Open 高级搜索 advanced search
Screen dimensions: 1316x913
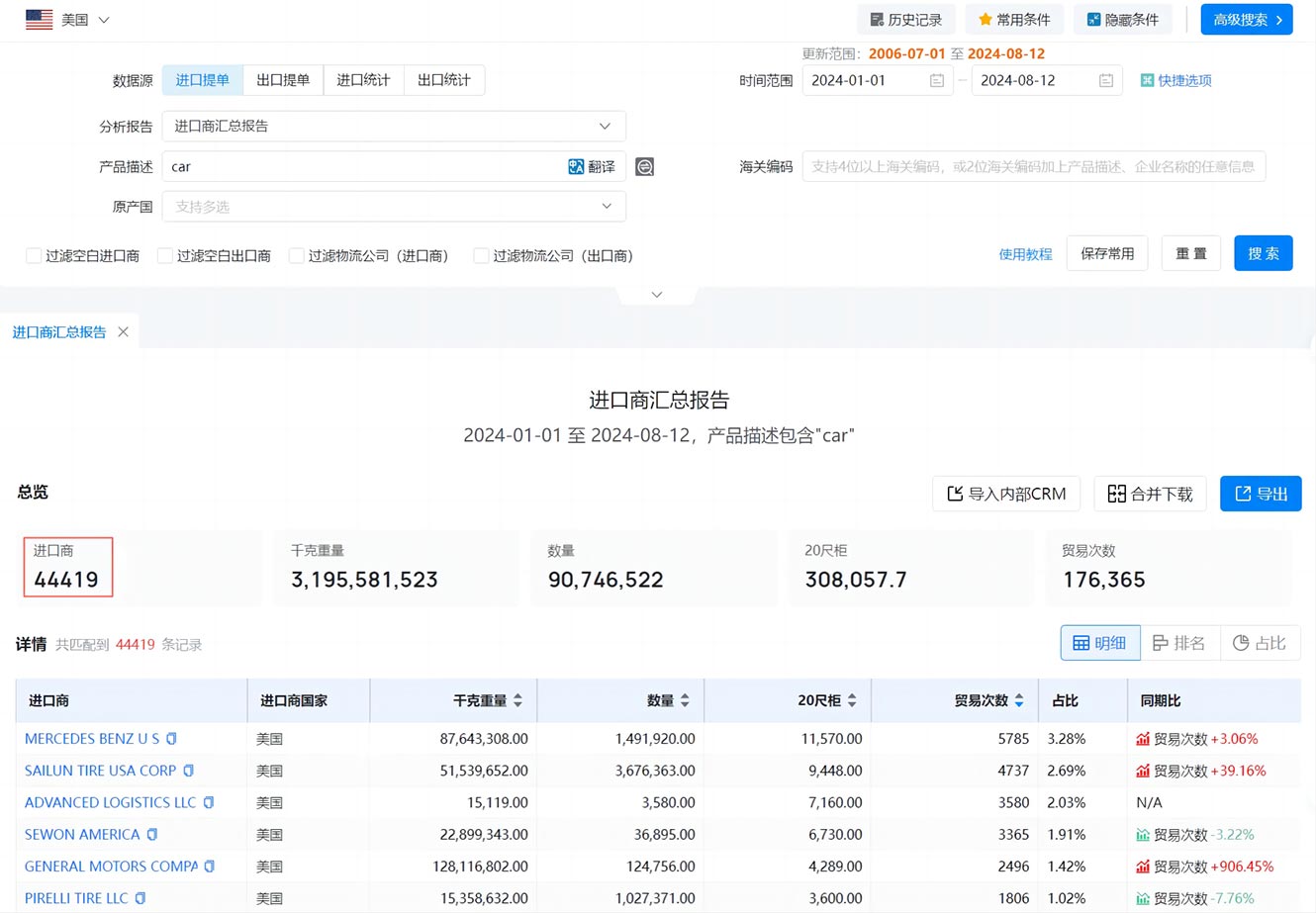pos(1247,20)
